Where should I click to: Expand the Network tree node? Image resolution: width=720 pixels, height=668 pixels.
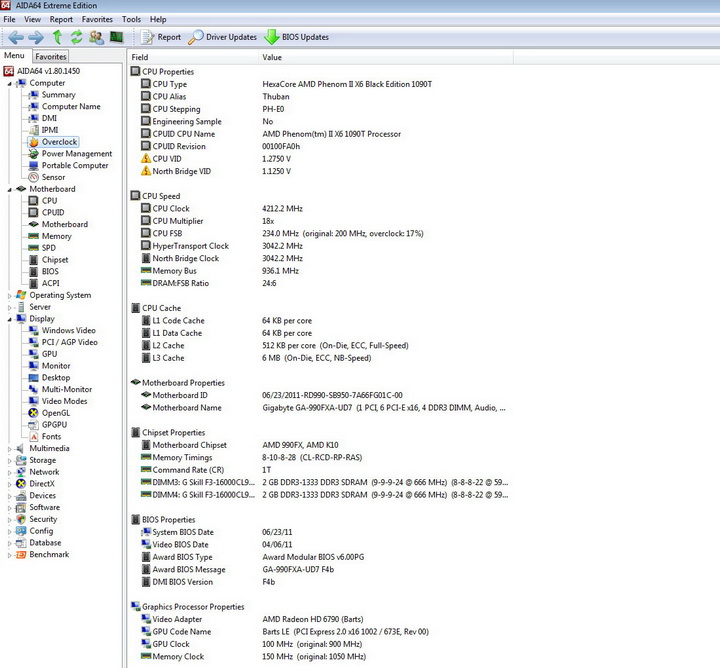(9, 472)
